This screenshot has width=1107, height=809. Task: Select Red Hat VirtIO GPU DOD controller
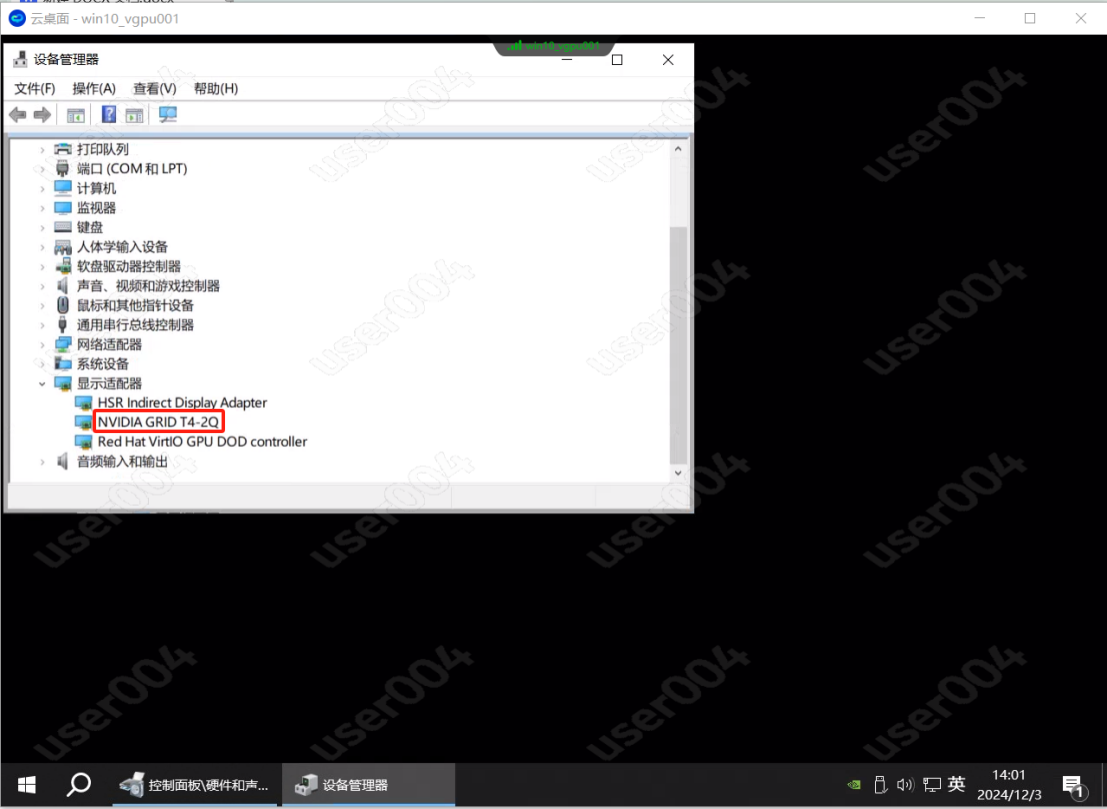[x=202, y=441]
